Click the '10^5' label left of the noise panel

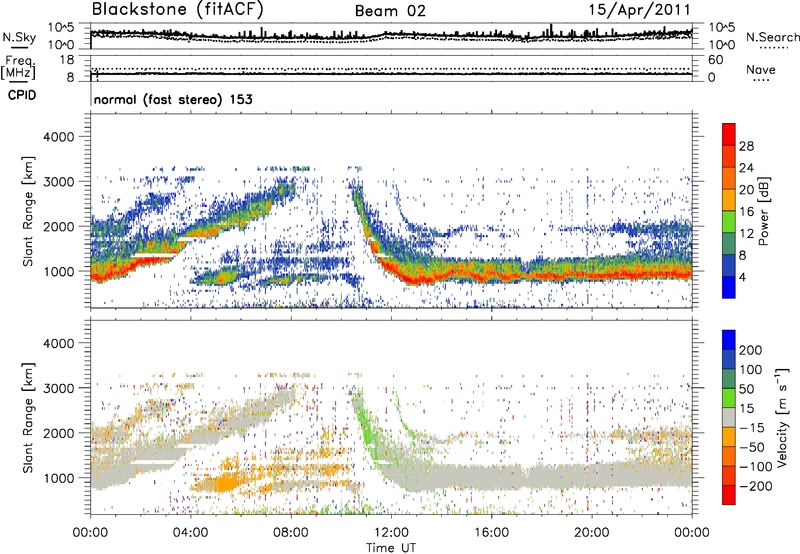pos(61,28)
